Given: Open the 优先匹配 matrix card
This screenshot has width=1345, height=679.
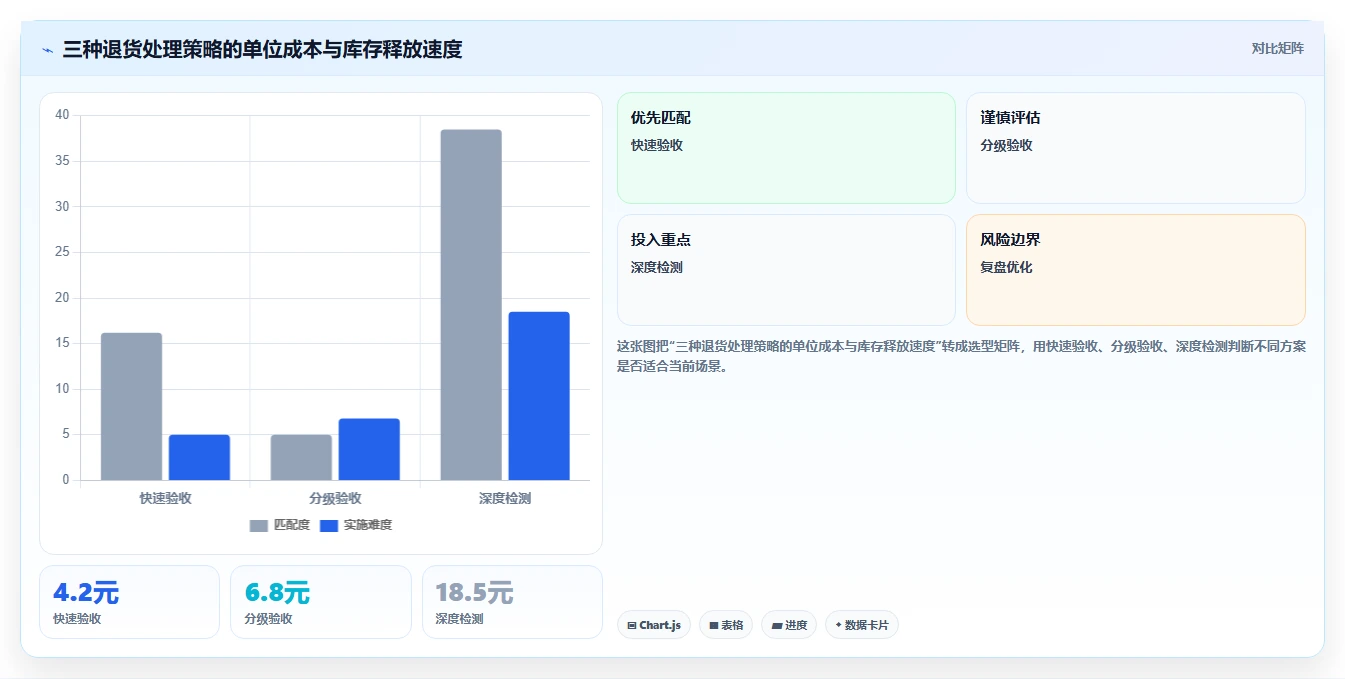Looking at the screenshot, I should coord(786,148).
